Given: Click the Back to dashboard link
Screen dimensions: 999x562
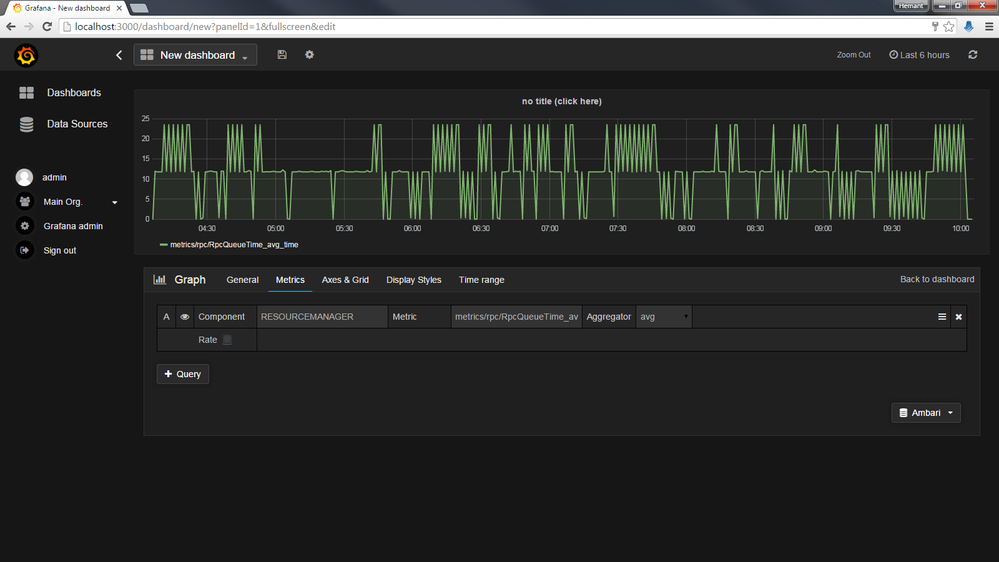Looking at the screenshot, I should [x=936, y=279].
